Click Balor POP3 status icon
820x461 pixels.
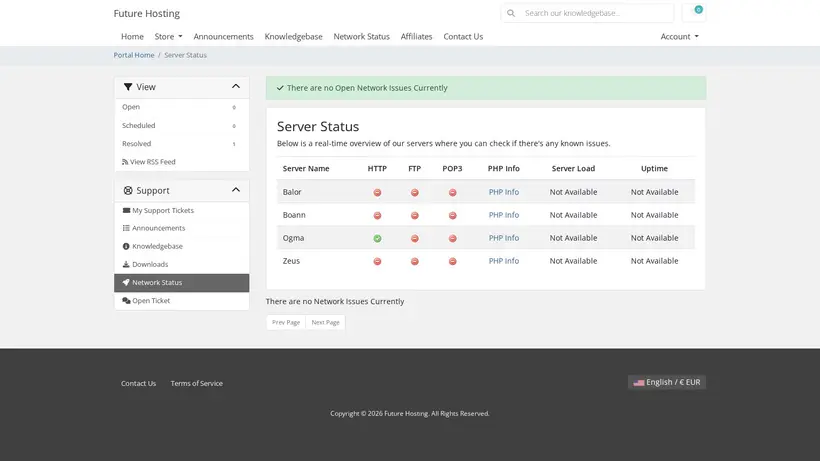(x=452, y=192)
